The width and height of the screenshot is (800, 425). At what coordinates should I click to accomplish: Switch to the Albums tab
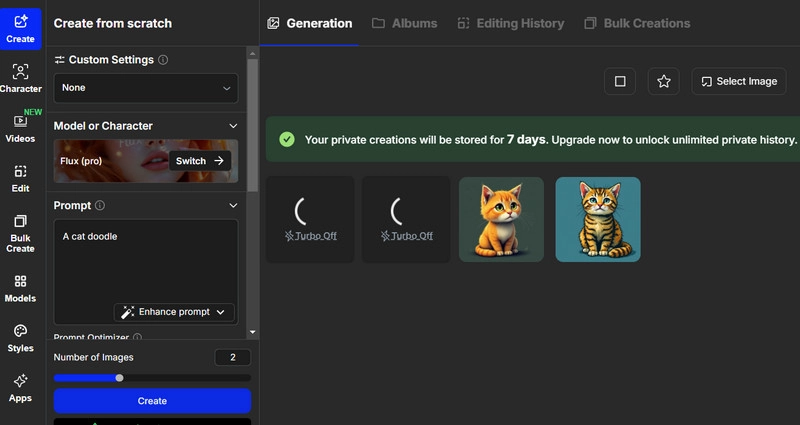coord(405,23)
